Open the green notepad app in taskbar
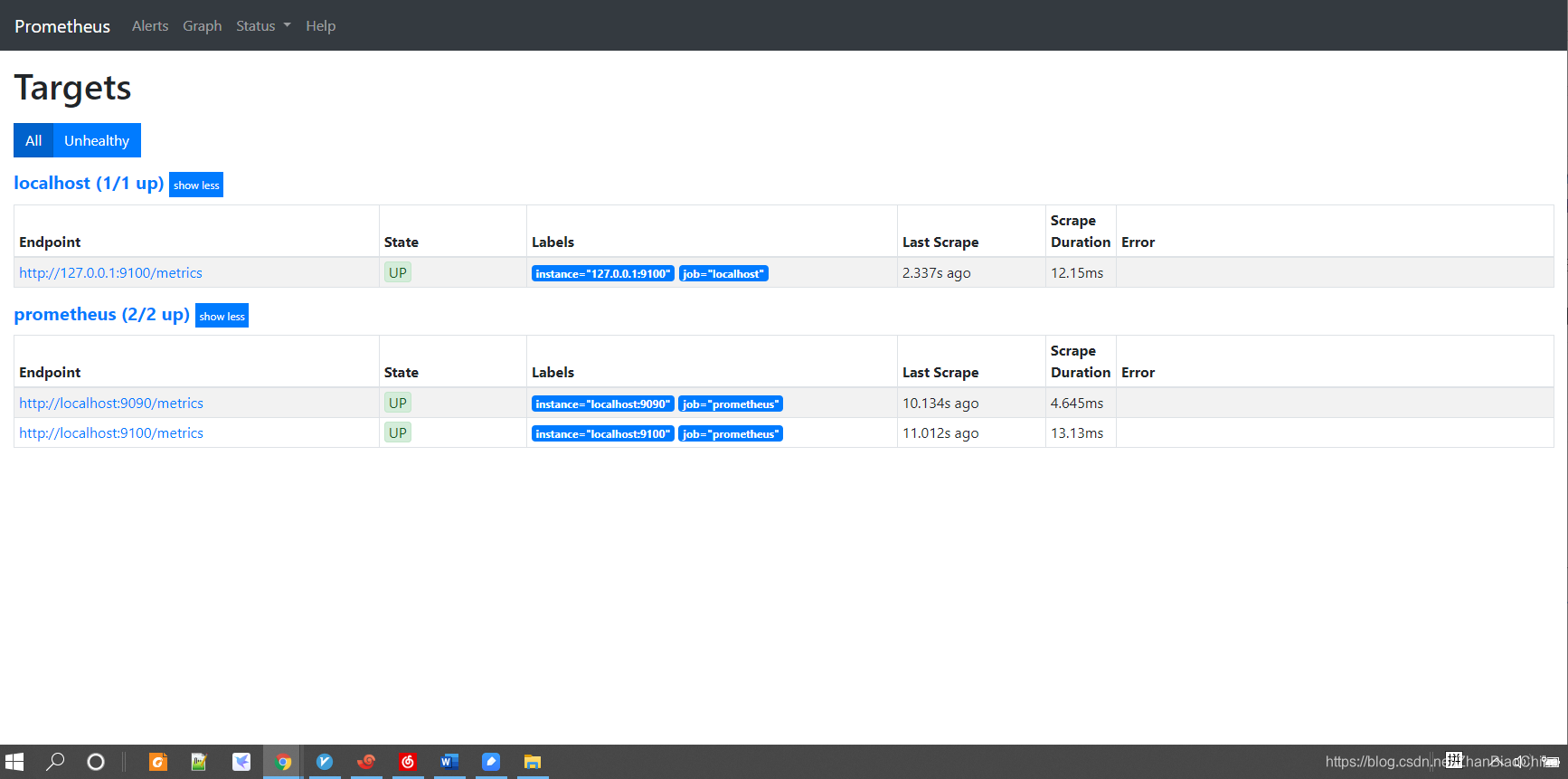This screenshot has width=1568, height=779. tap(199, 762)
